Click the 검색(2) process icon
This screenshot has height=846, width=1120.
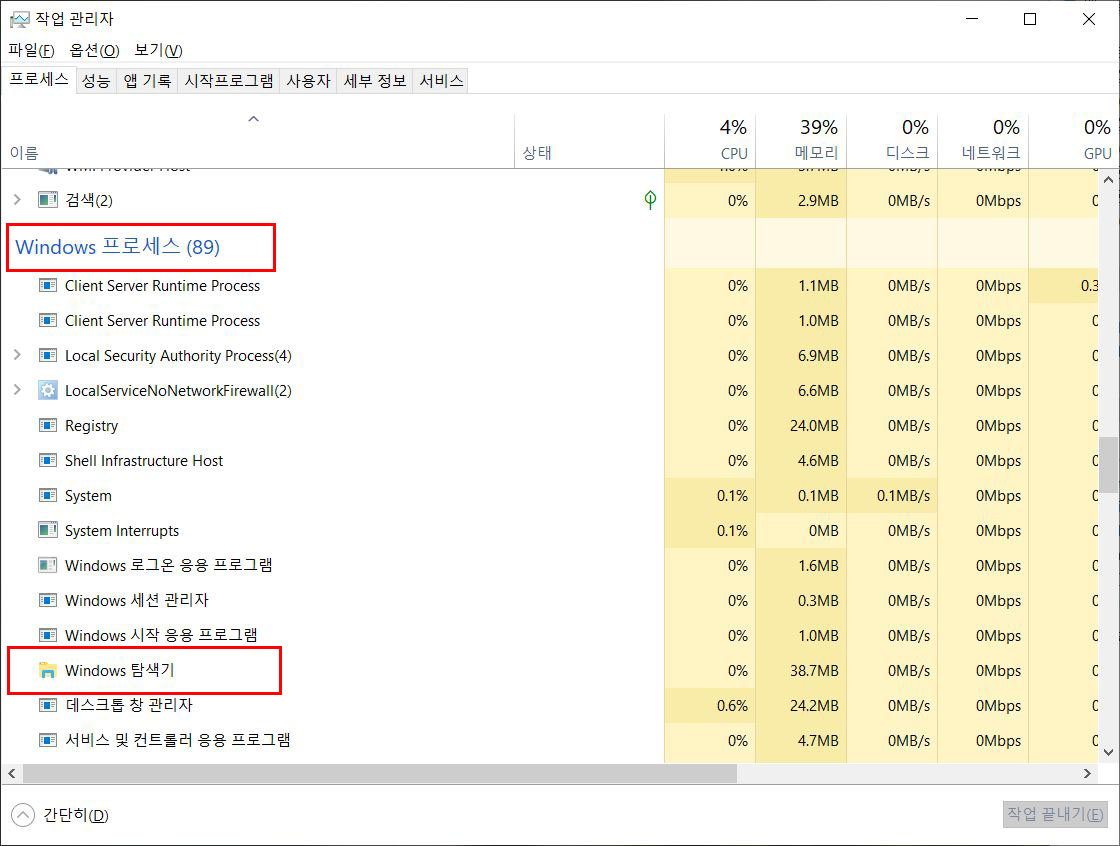point(48,199)
